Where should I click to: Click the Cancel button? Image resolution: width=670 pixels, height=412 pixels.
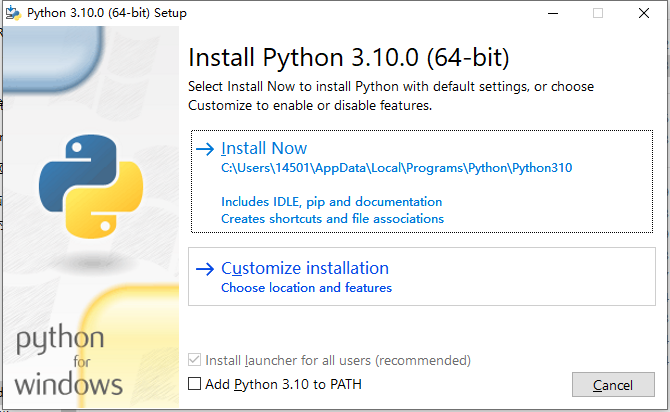point(612,385)
